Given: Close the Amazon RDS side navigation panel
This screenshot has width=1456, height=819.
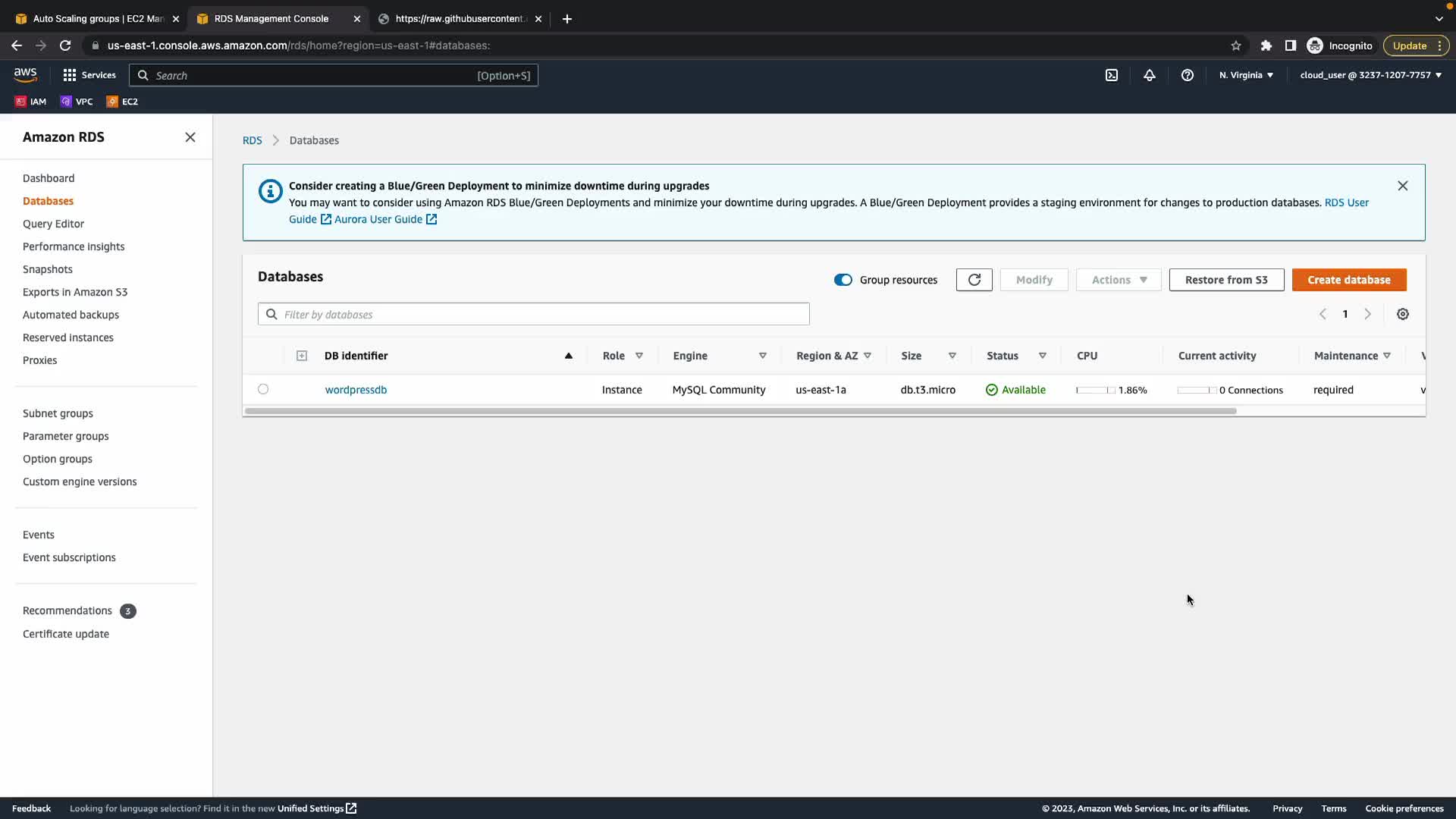Looking at the screenshot, I should (190, 137).
